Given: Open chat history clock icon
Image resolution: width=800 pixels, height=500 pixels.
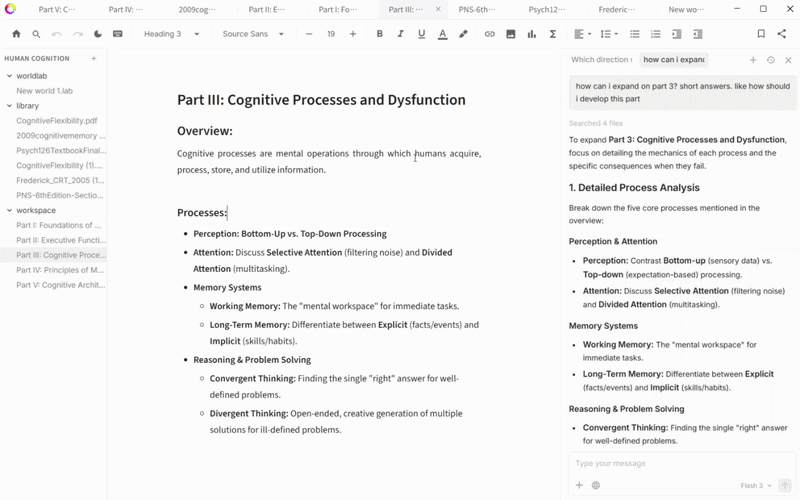Looking at the screenshot, I should [x=770, y=60].
